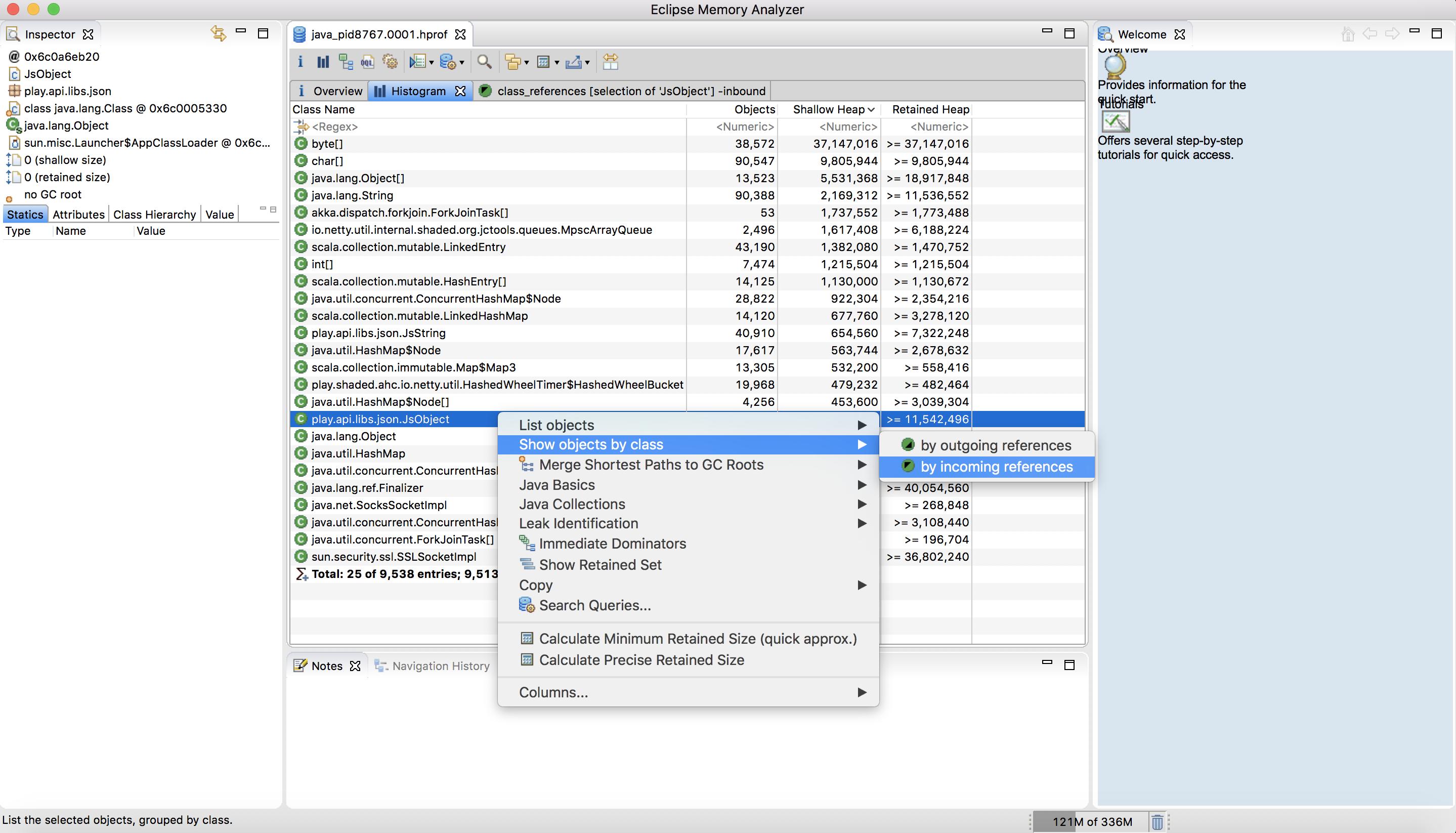Switch to class_references inbound tab
The width and height of the screenshot is (1456, 833).
click(x=623, y=91)
